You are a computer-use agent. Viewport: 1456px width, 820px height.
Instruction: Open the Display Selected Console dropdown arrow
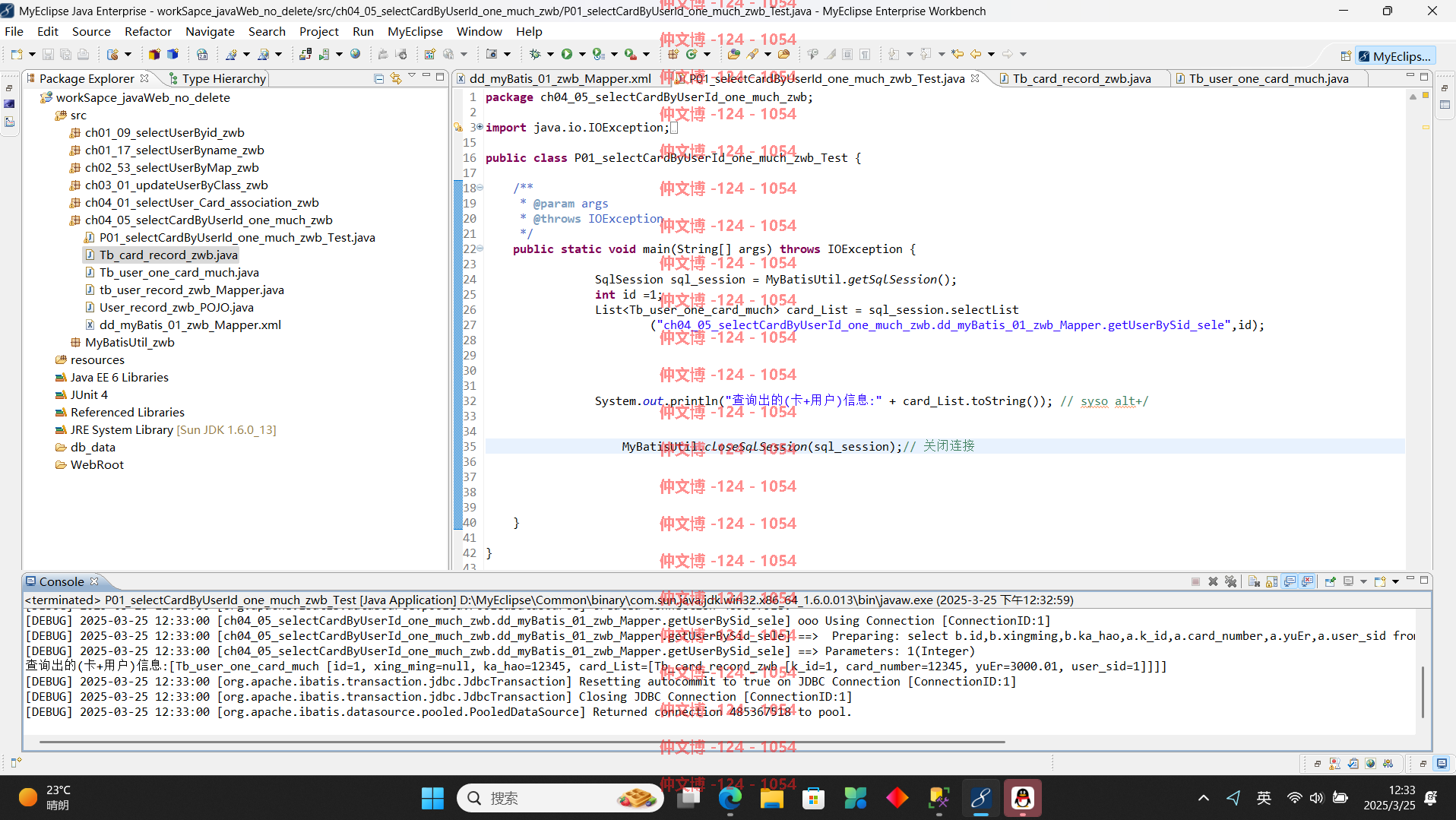tap(1363, 581)
